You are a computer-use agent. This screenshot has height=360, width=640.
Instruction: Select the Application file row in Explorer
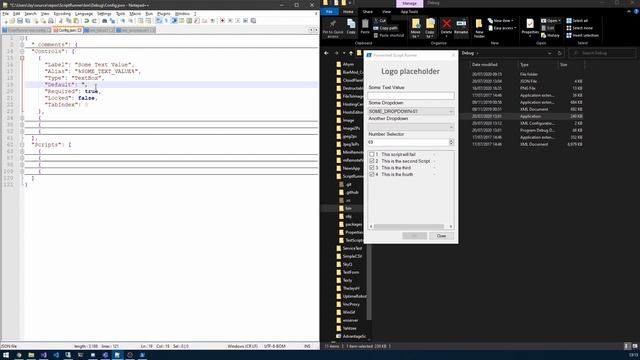tap(527, 116)
